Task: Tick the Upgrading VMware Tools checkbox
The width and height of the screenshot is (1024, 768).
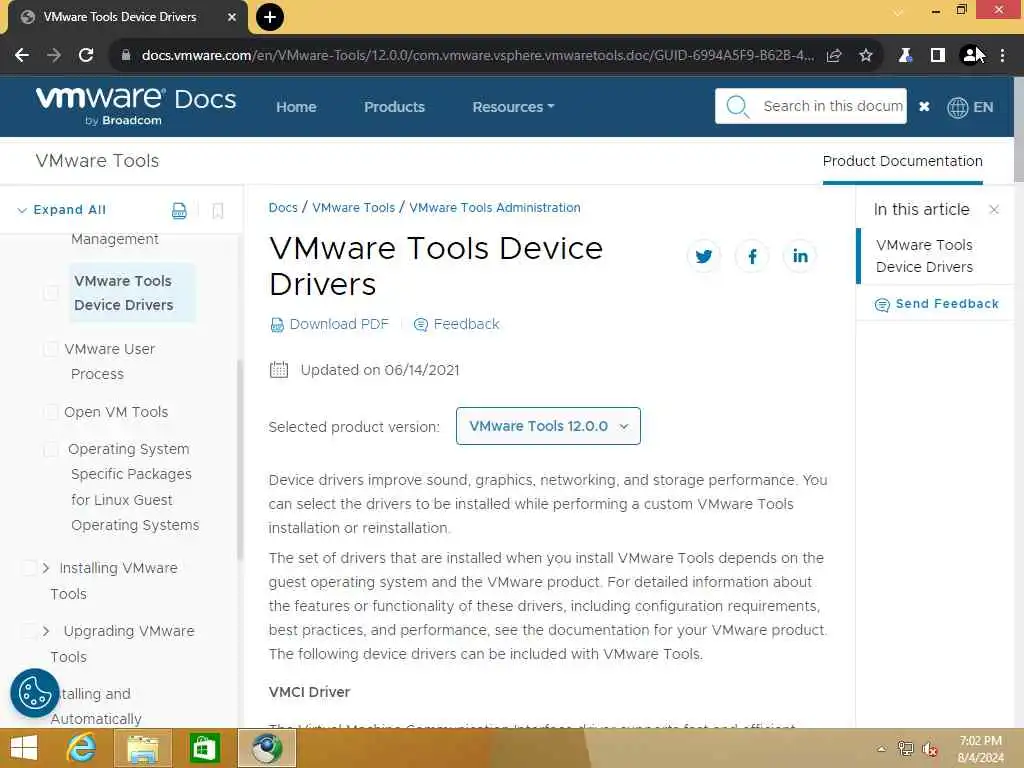Action: coord(30,631)
